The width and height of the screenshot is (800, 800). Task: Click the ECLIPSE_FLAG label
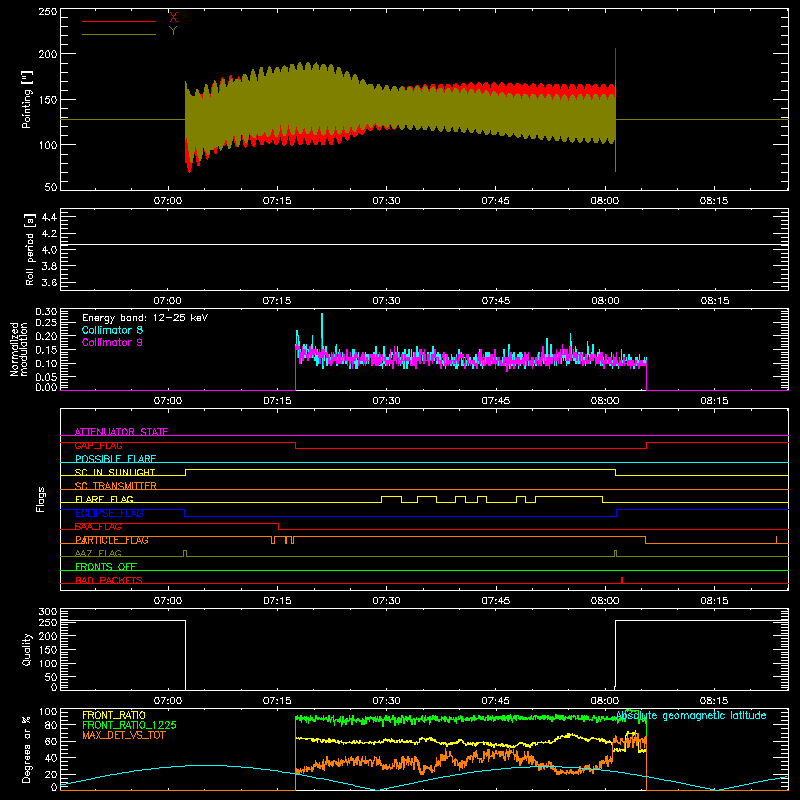pyautogui.click(x=109, y=513)
